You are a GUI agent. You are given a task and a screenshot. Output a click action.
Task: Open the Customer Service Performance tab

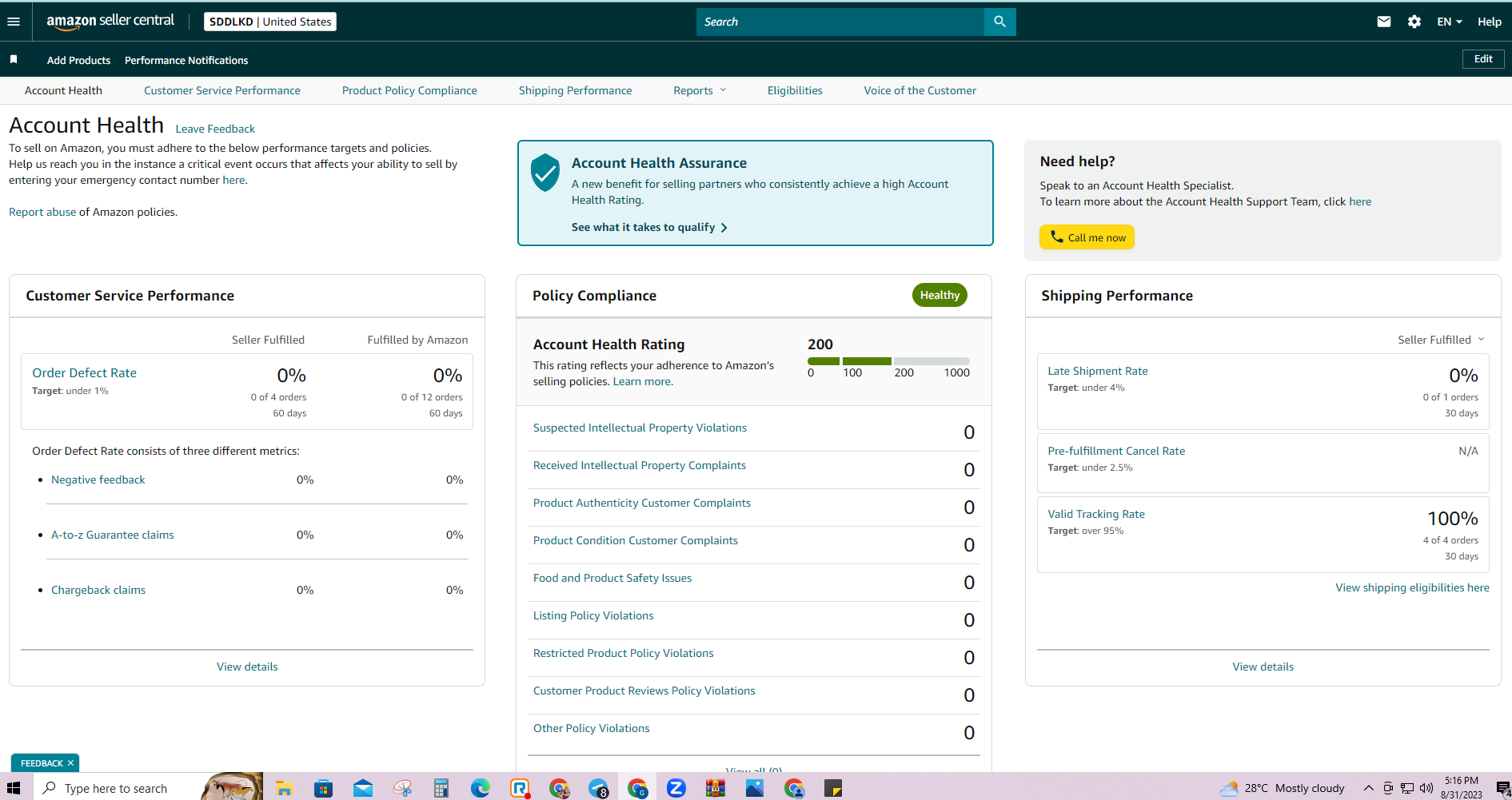[222, 90]
